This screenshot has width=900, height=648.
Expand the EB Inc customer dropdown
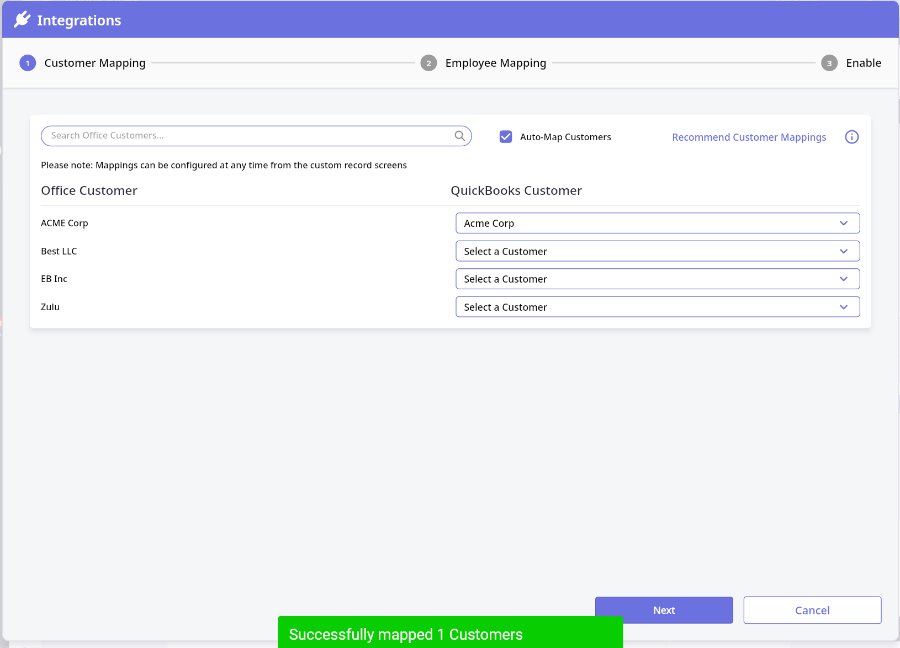coord(657,279)
